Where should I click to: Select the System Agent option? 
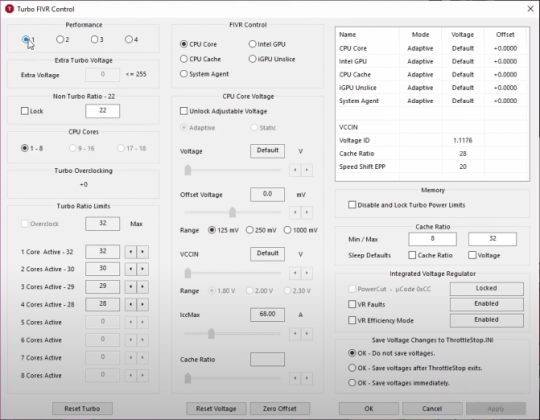click(x=184, y=74)
